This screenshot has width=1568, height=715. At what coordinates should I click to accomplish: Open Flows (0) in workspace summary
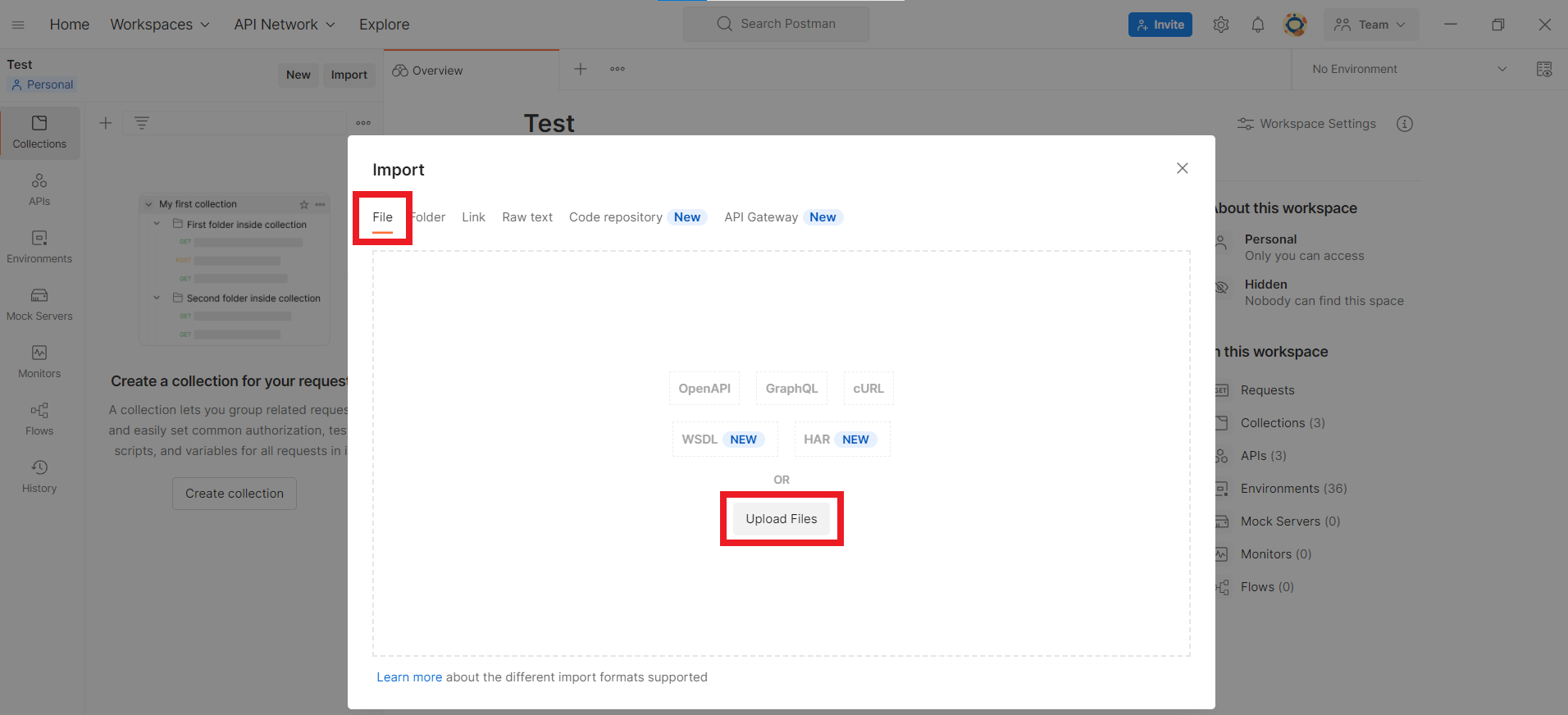tap(1267, 587)
